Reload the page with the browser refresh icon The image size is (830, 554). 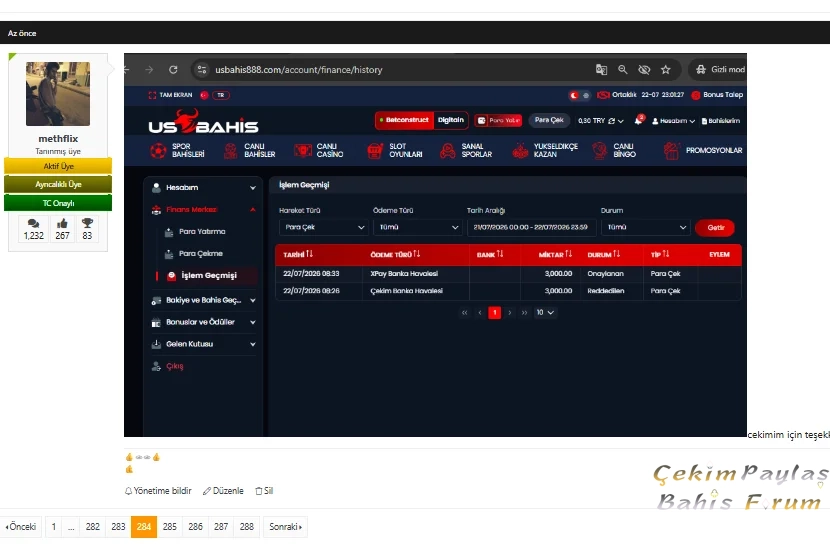[x=173, y=69]
